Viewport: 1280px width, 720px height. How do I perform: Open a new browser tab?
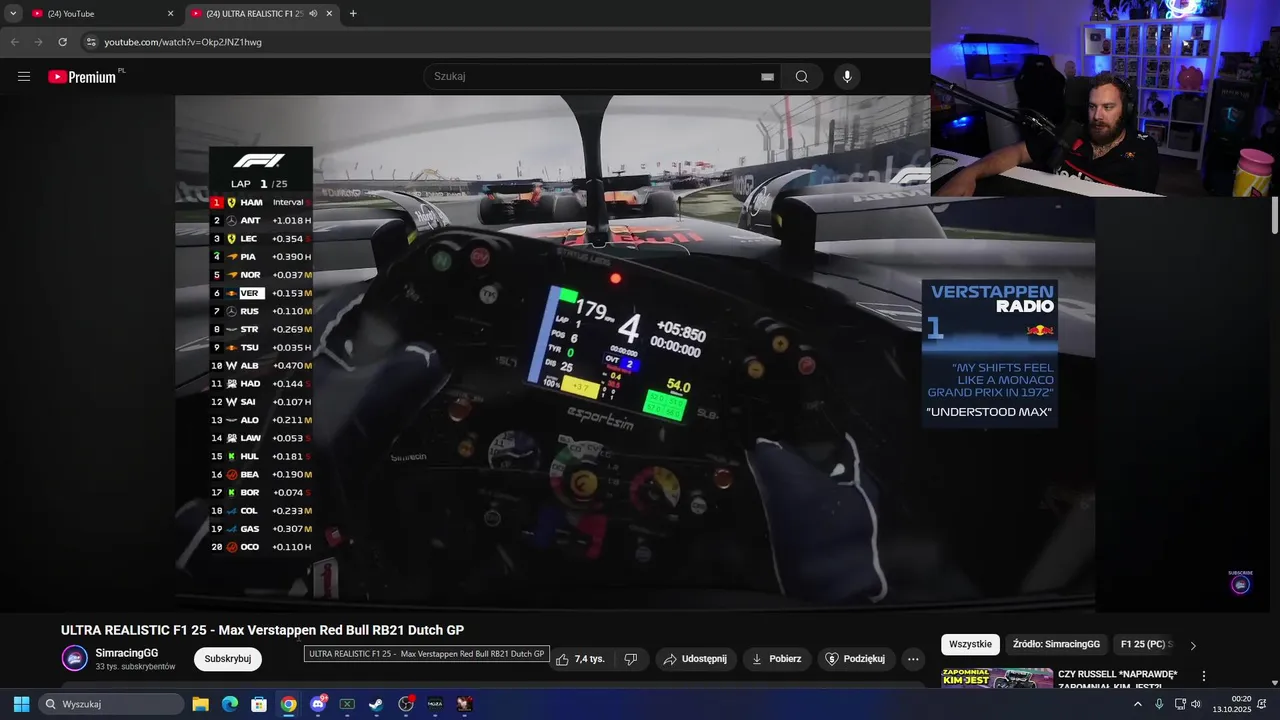(x=353, y=14)
